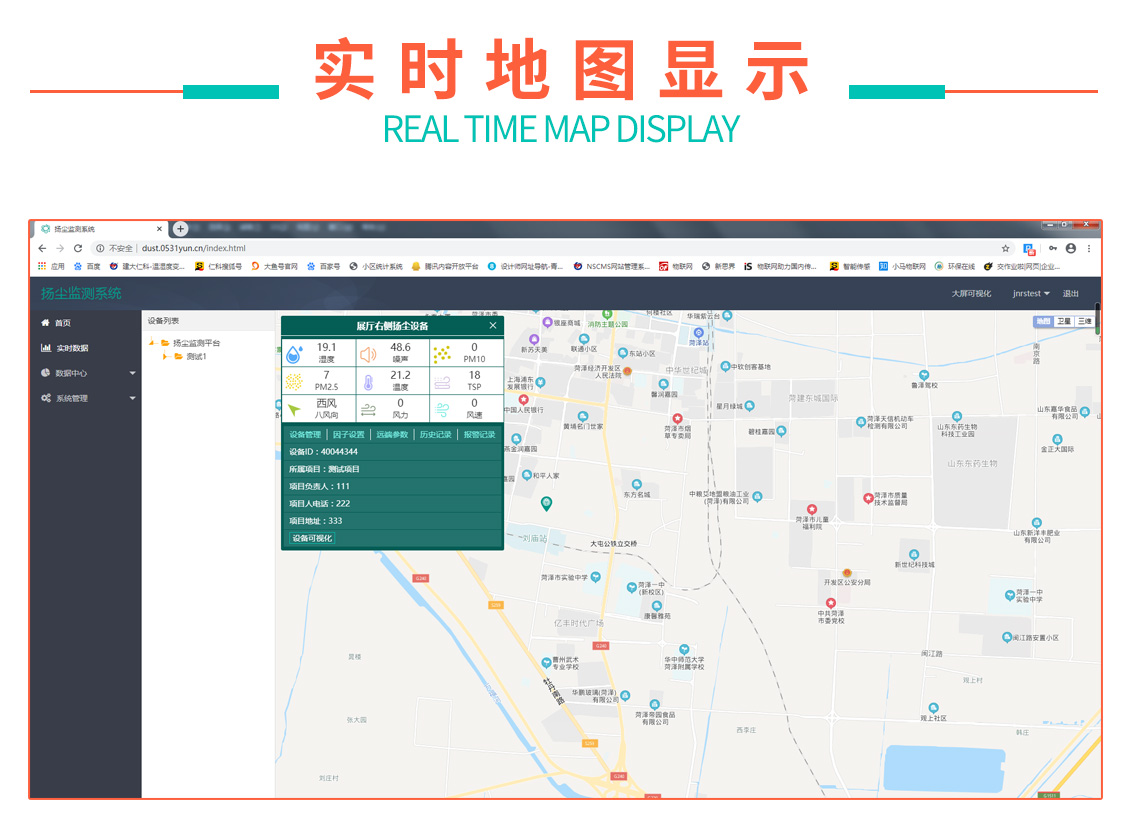This screenshot has width=1130, height=838.
Task: Click the green device marker on map
Action: click(546, 502)
